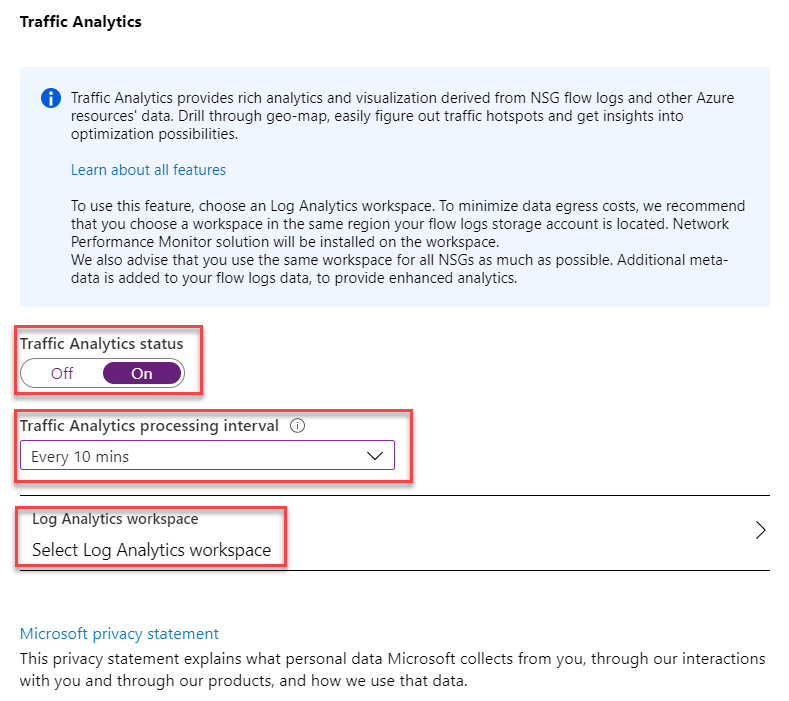Image resolution: width=789 pixels, height=701 pixels.
Task: Switch Traffic Analytics status to Off
Action: [x=62, y=373]
